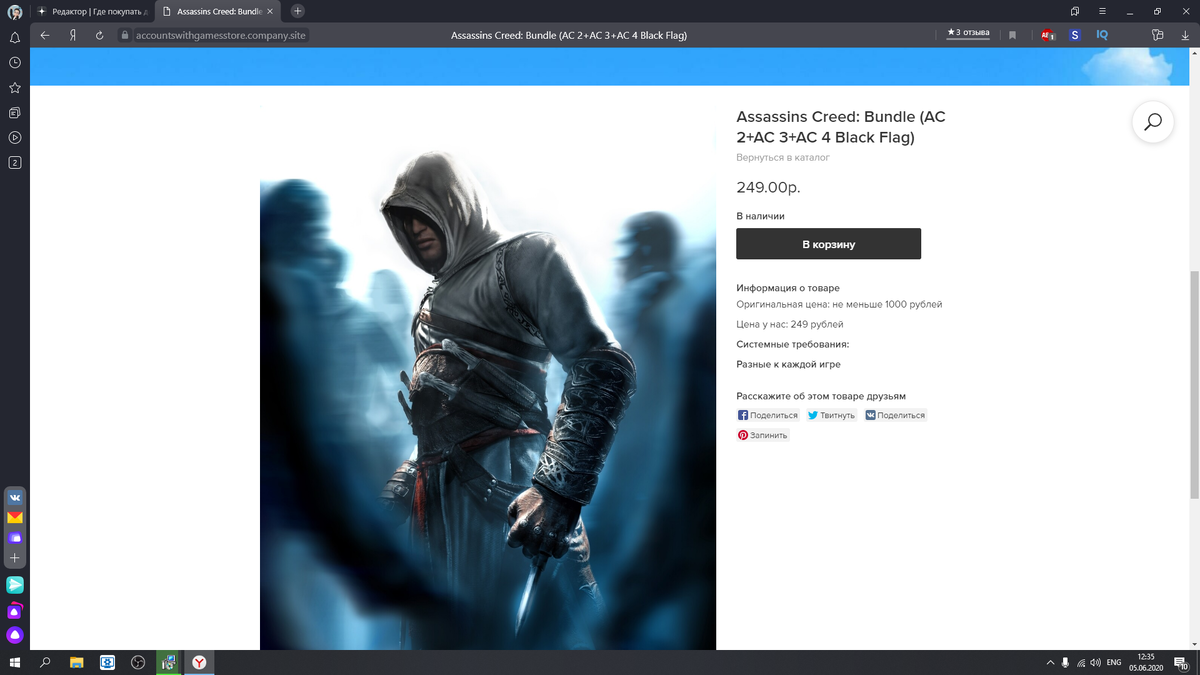Switch to the Редактор browser tab

tap(95, 10)
